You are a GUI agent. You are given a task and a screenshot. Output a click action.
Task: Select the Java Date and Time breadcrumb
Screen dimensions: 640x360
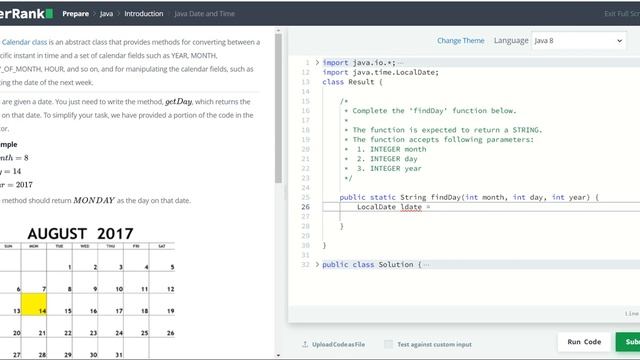point(204,13)
